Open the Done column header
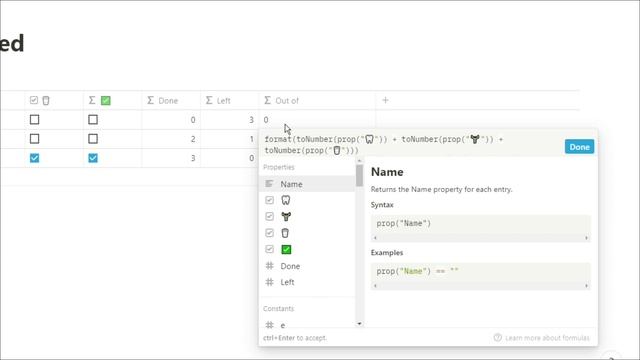640x360 pixels. 171,100
